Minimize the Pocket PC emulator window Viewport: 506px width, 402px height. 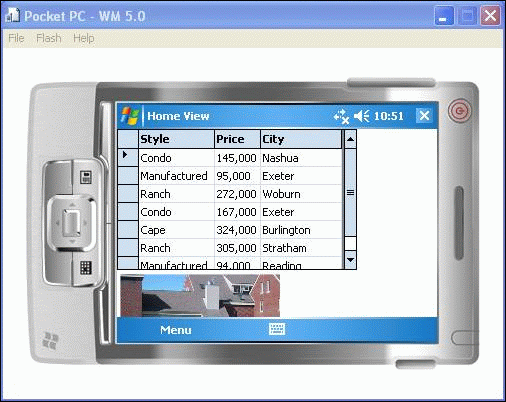pos(444,16)
